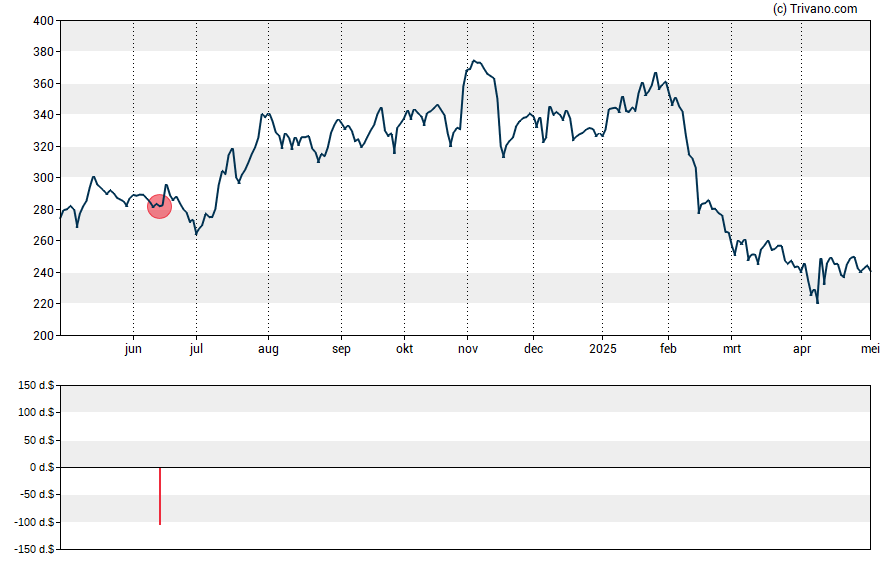The height and width of the screenshot is (565, 888).
Task: Click the 'jun' month label on the x-axis
Action: coord(133,349)
